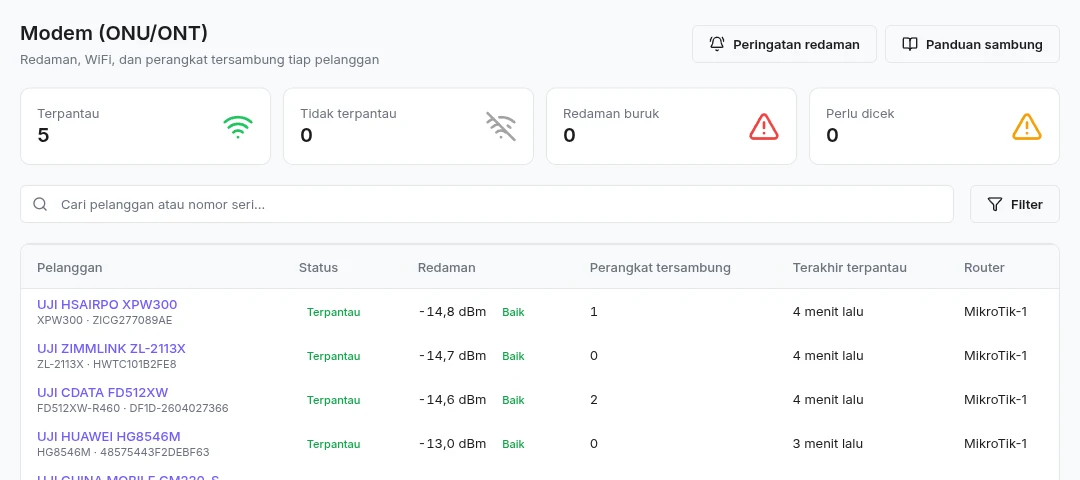Click the red warning triangle in Redaman buruk
Viewport: 1080px width, 480px height.
click(764, 127)
